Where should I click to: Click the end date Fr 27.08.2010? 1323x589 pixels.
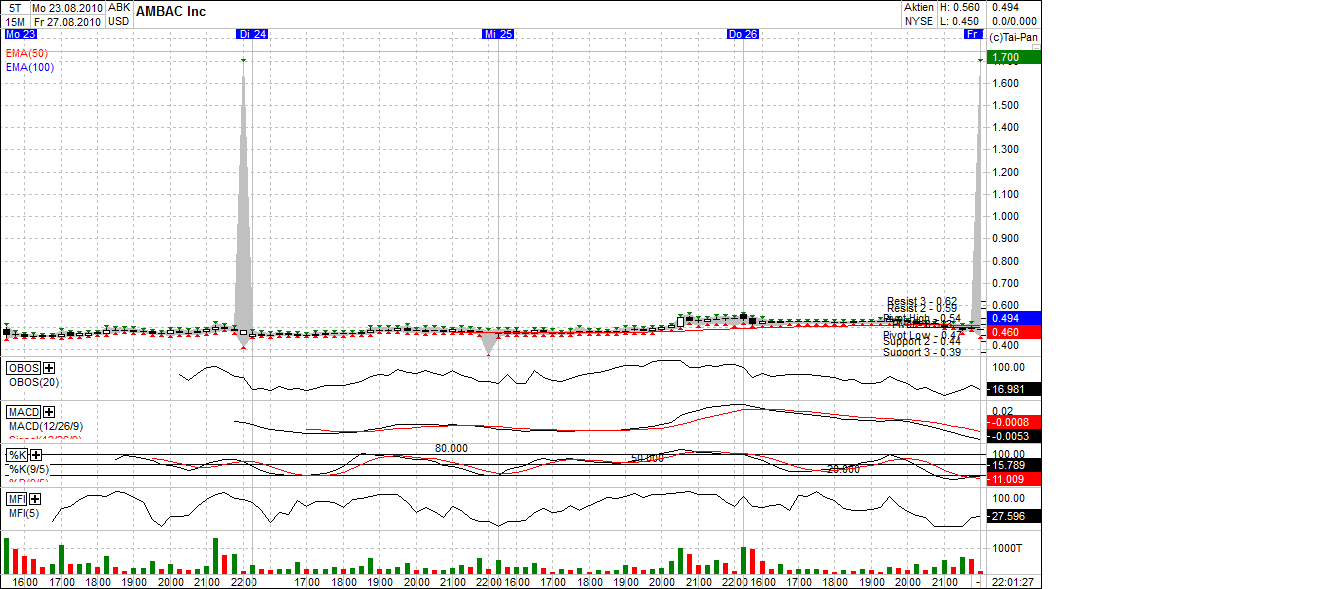pos(67,20)
